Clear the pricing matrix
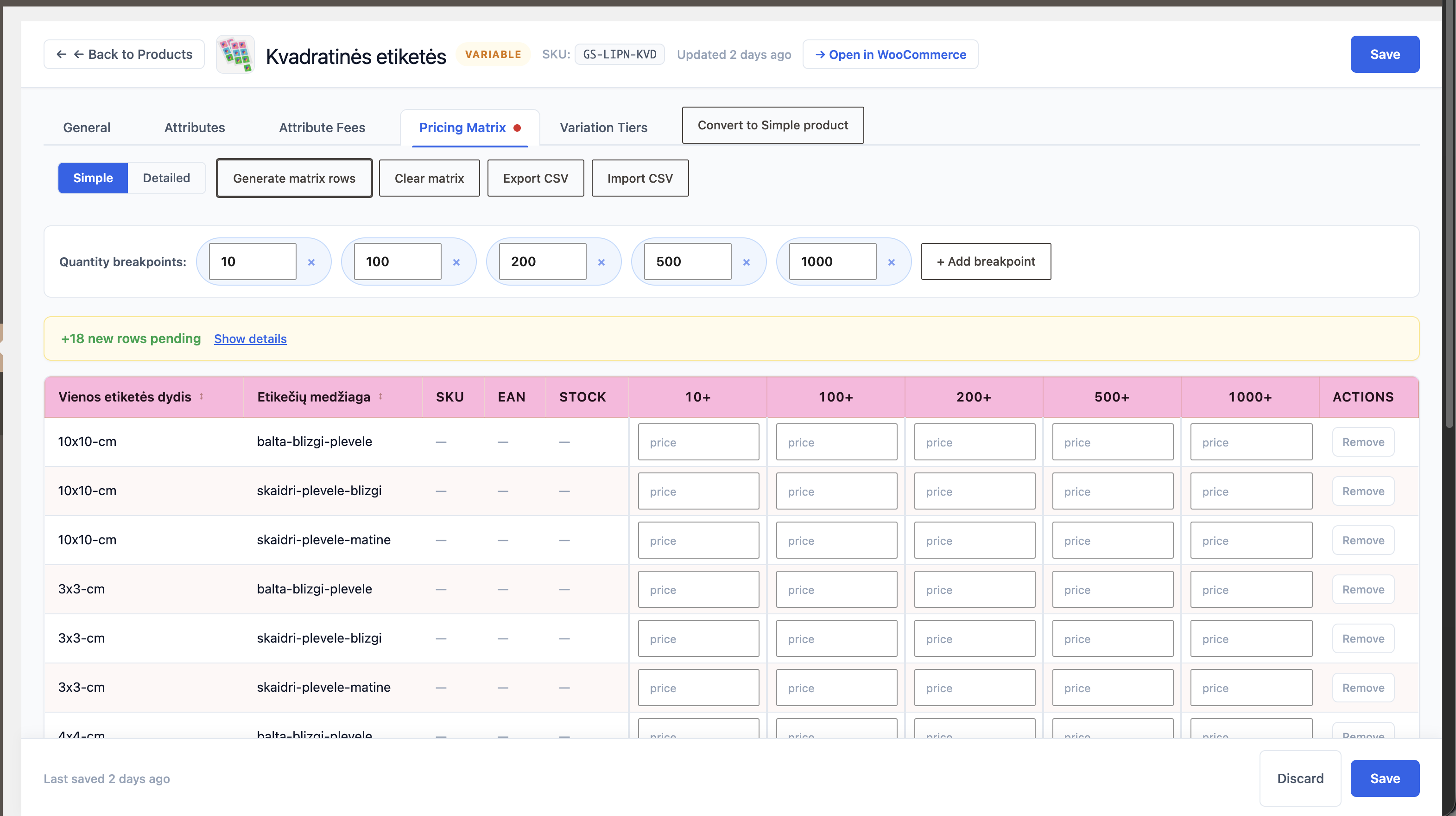The image size is (1456, 816). click(429, 178)
